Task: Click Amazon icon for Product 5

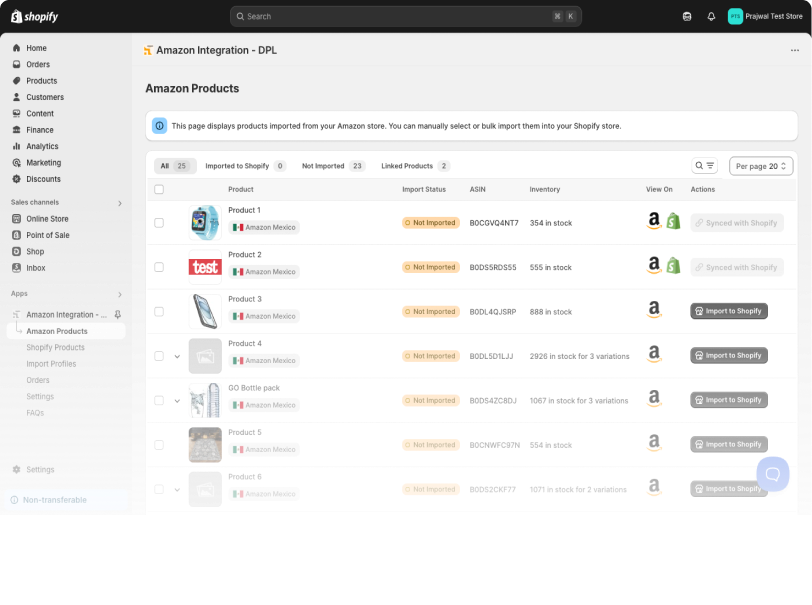Action: [654, 444]
